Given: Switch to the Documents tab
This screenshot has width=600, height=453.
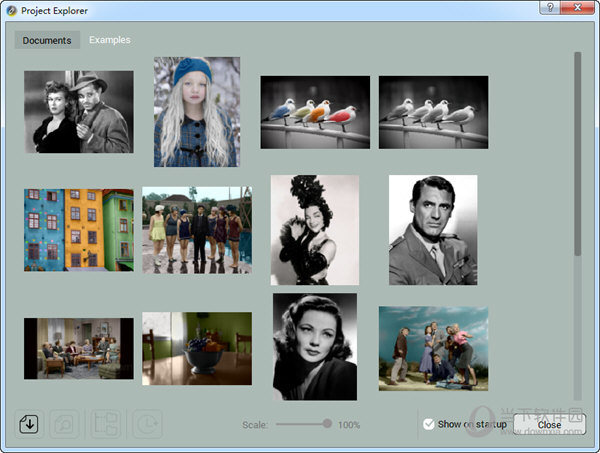Looking at the screenshot, I should [x=47, y=40].
